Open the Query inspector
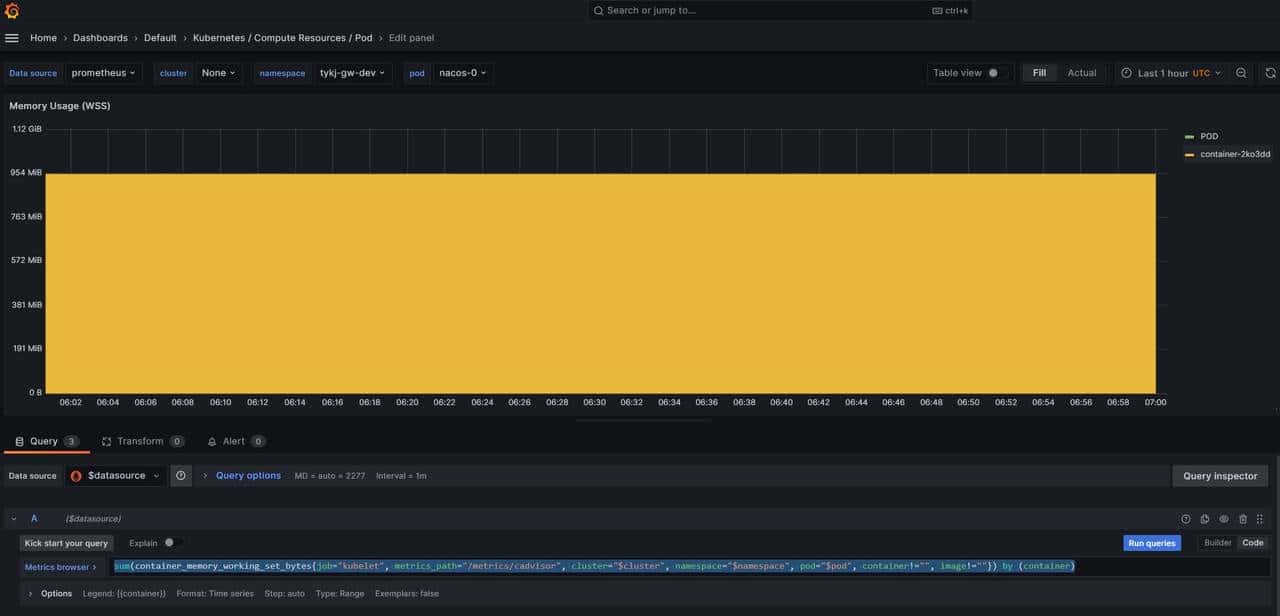 point(1219,475)
